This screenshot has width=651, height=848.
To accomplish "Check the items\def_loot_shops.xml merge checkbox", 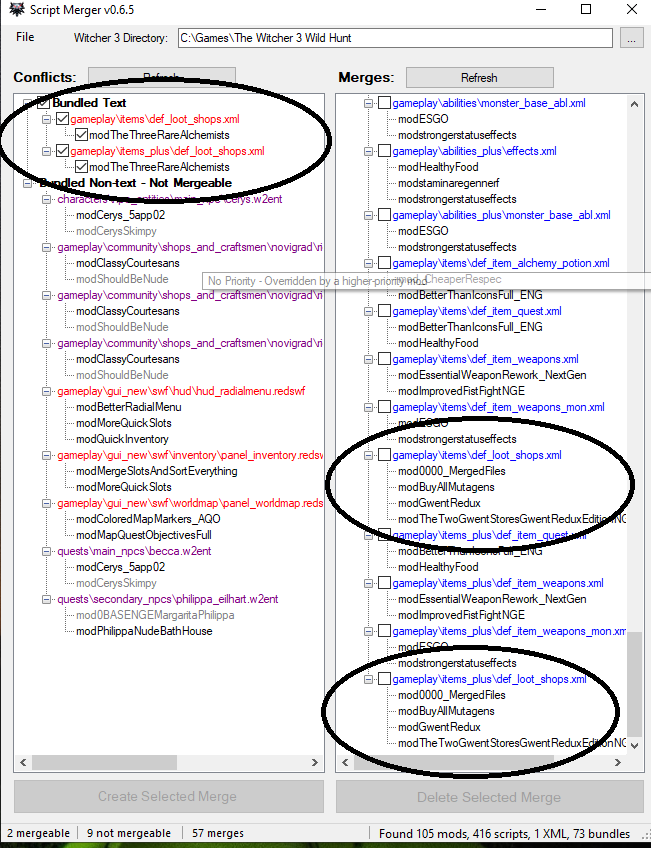I will coord(384,455).
